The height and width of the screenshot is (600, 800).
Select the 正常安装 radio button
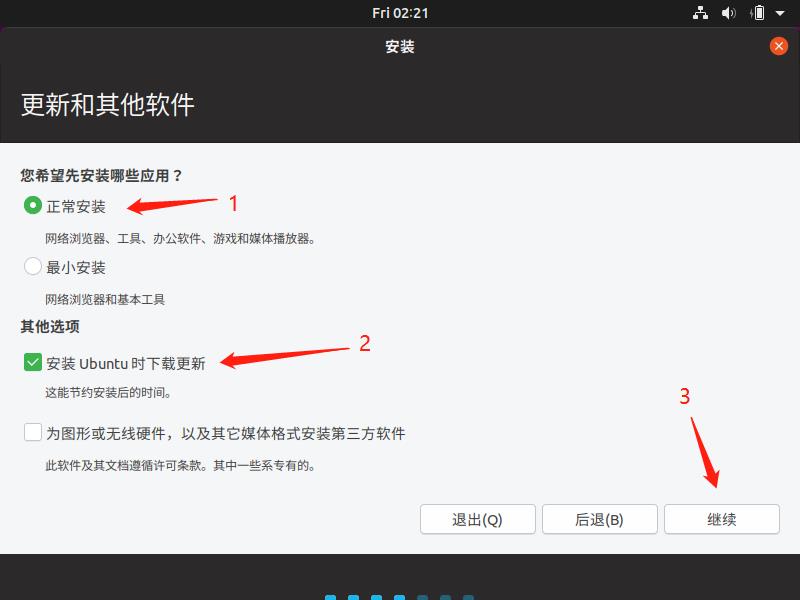33,206
